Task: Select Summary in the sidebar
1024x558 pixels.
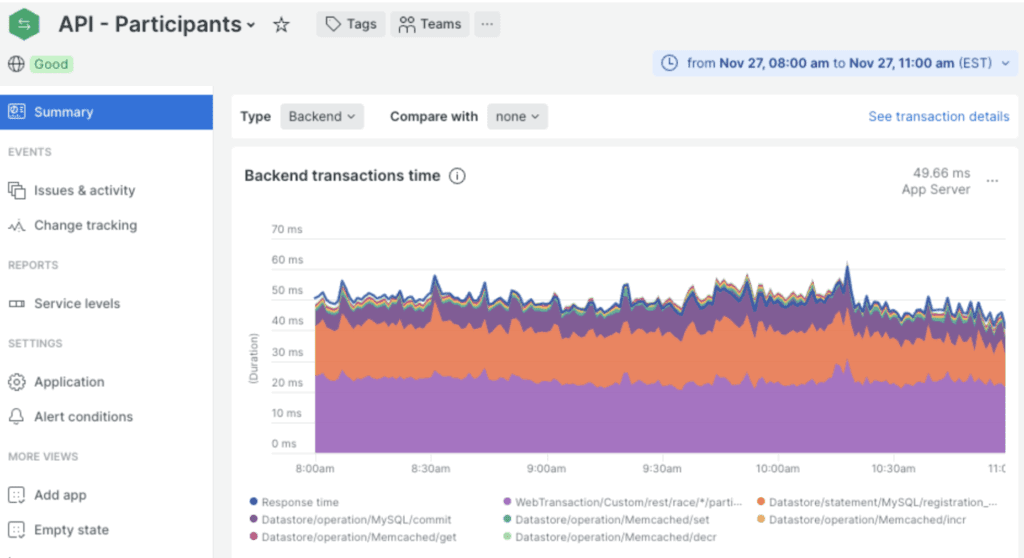Action: 63,112
